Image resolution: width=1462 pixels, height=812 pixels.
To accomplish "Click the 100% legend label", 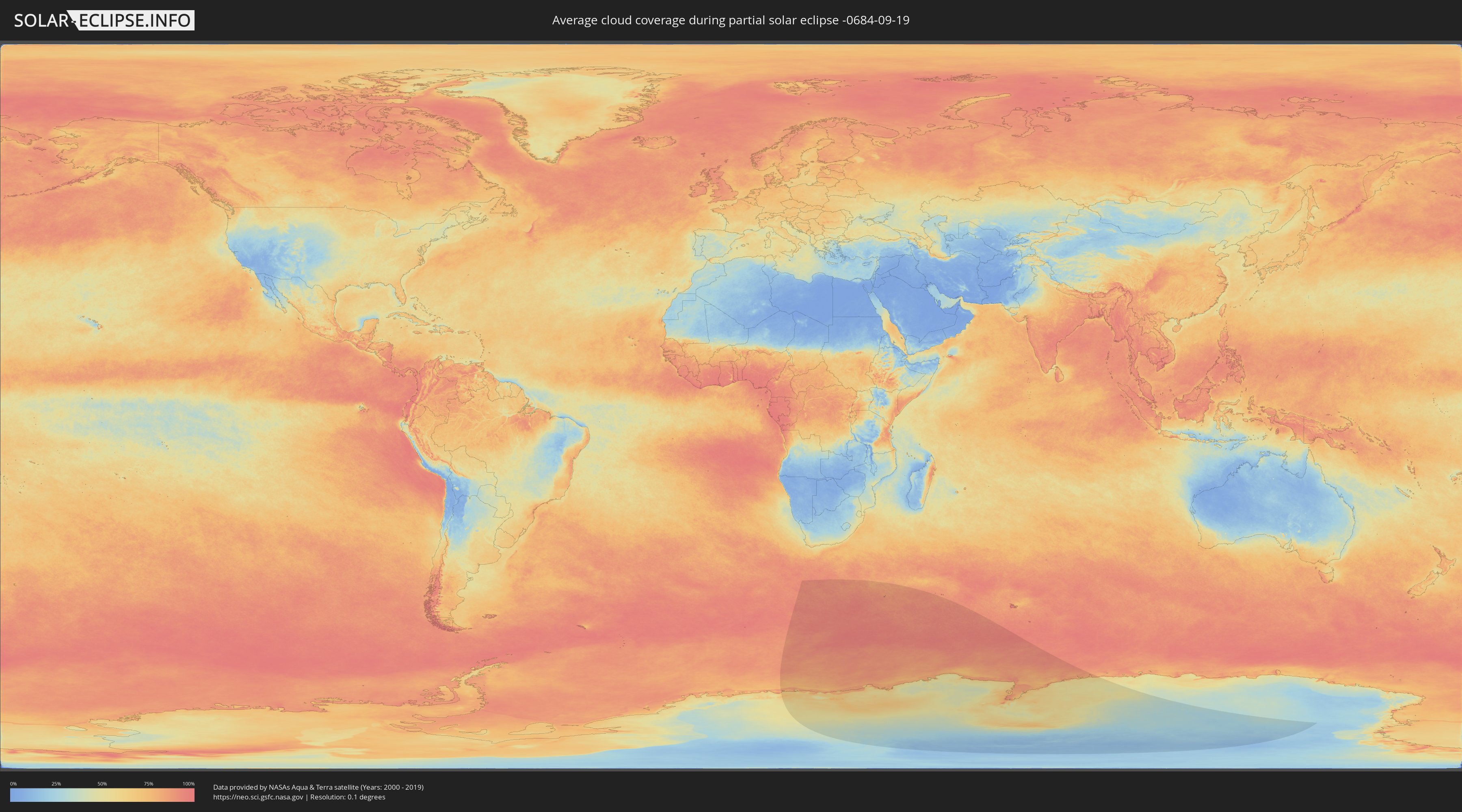I will click(188, 784).
